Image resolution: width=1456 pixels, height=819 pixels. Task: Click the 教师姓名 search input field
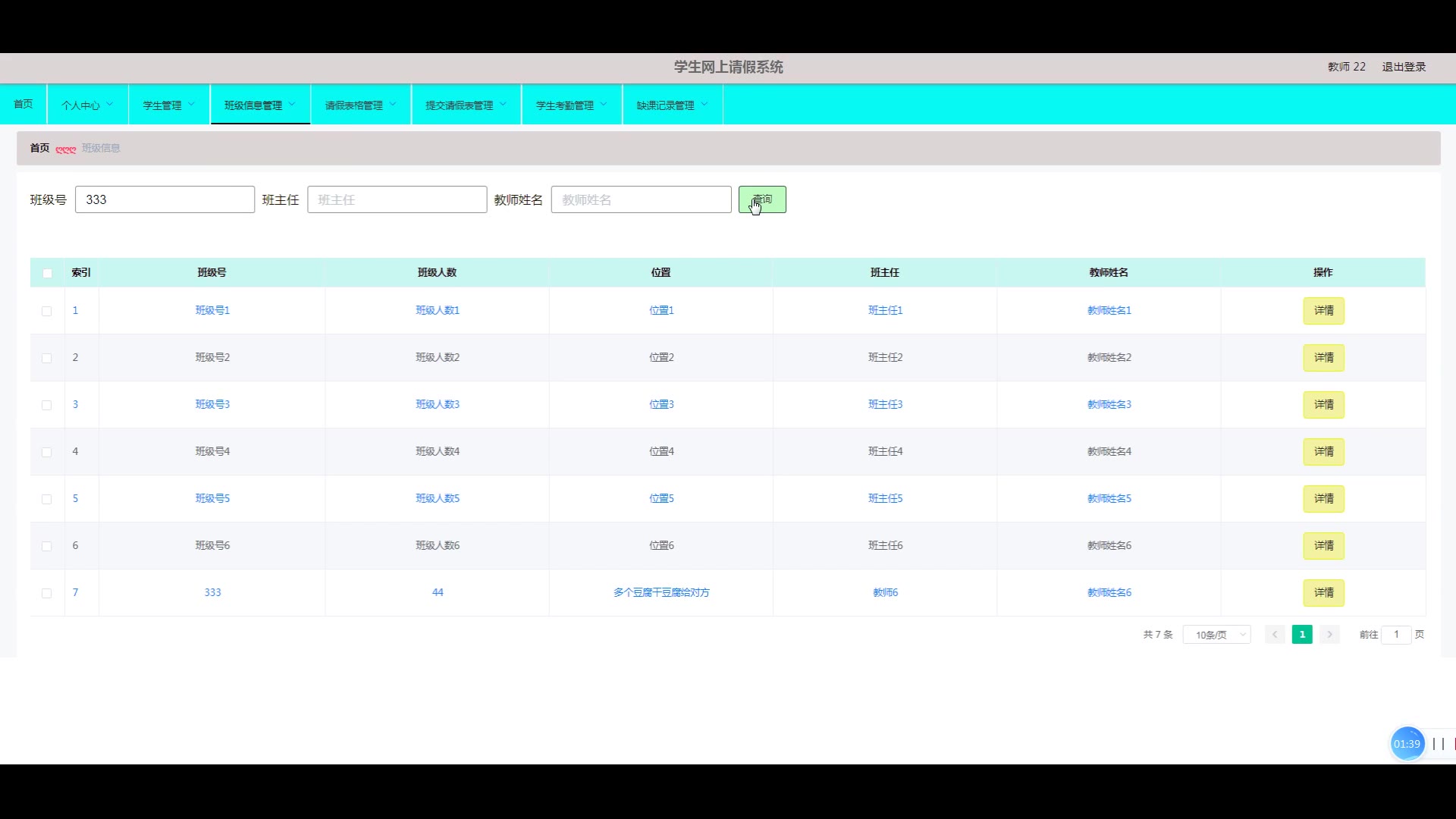coord(641,199)
